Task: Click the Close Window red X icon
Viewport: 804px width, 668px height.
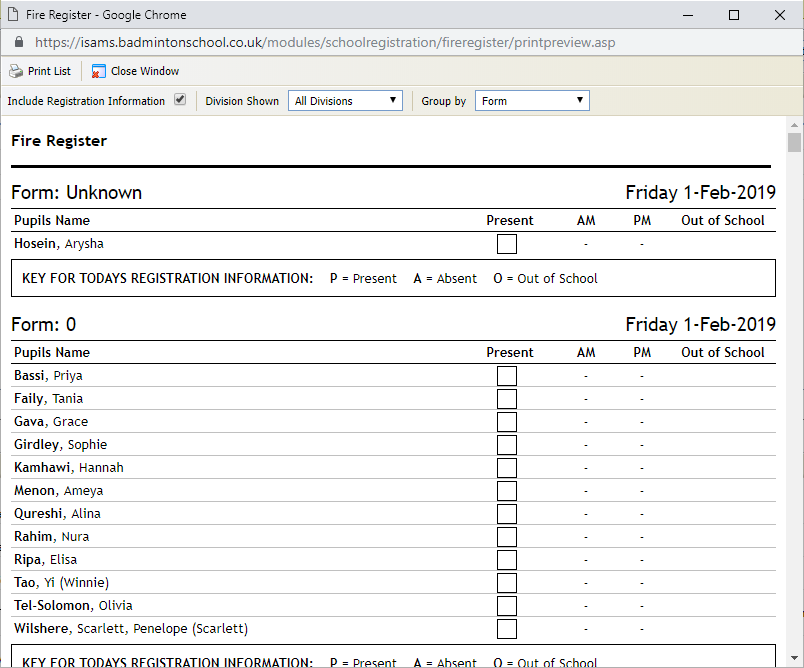Action: pyautogui.click(x=98, y=71)
